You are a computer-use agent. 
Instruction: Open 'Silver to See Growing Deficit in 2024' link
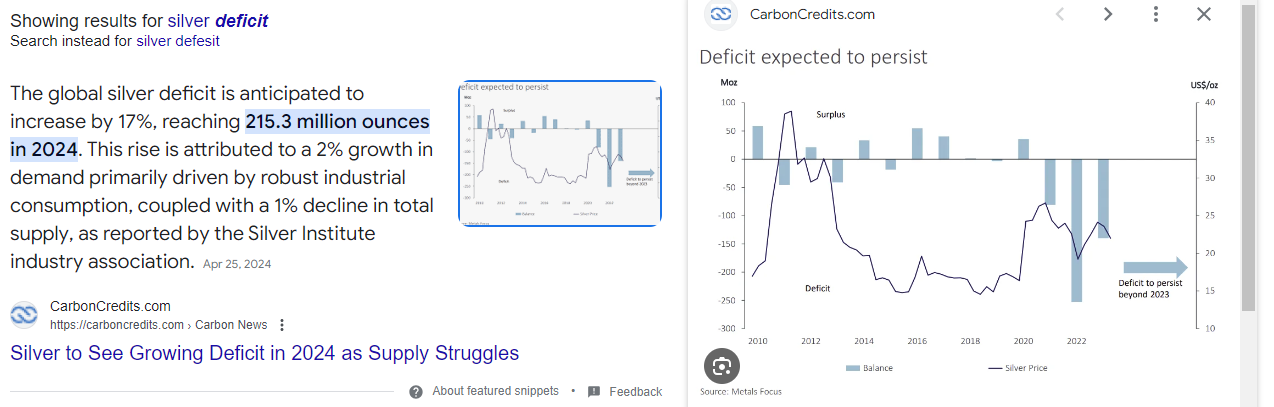pos(265,353)
